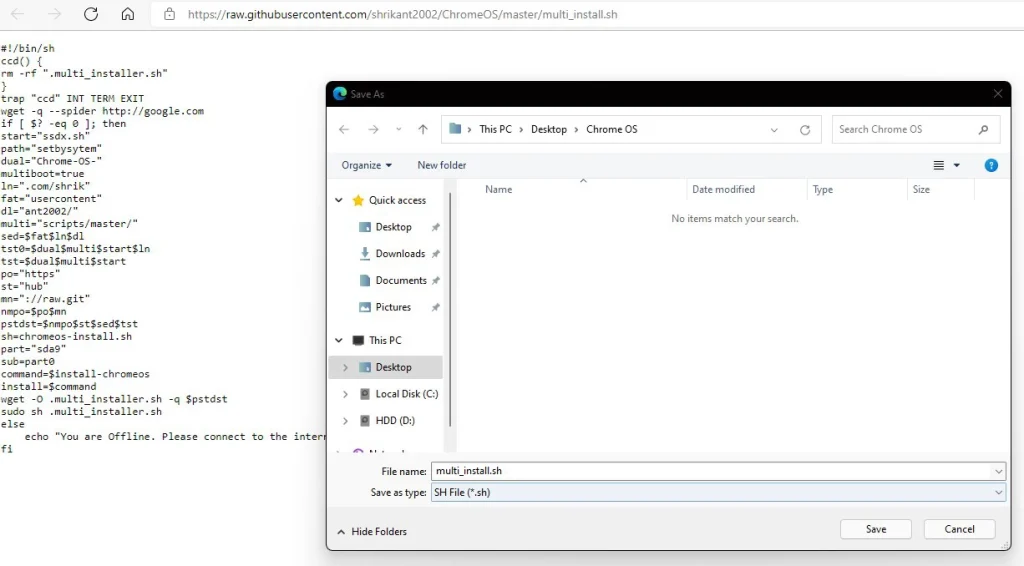Viewport: 1024px width, 566px height.
Task: Select Downloads in Quick access
Action: 400,254
